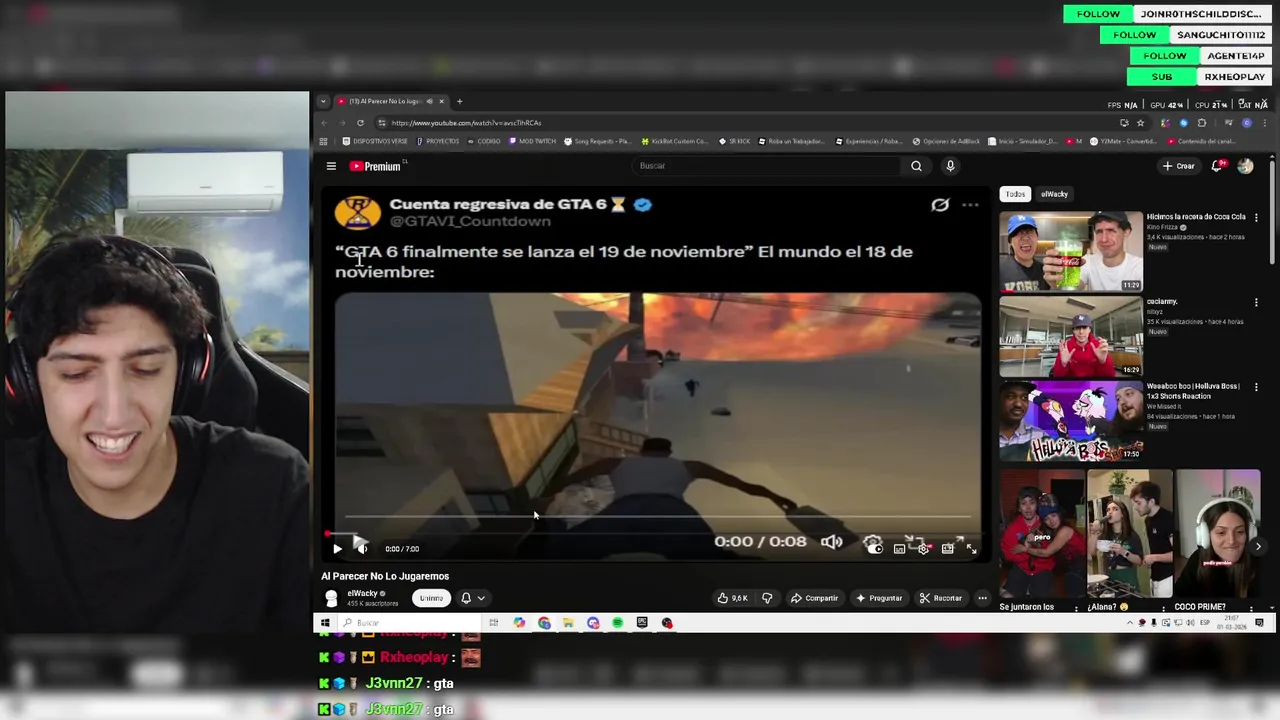Screen dimensions: 1280x720
Task: Open the elWacky channel avatar
Action: [x=331, y=598]
